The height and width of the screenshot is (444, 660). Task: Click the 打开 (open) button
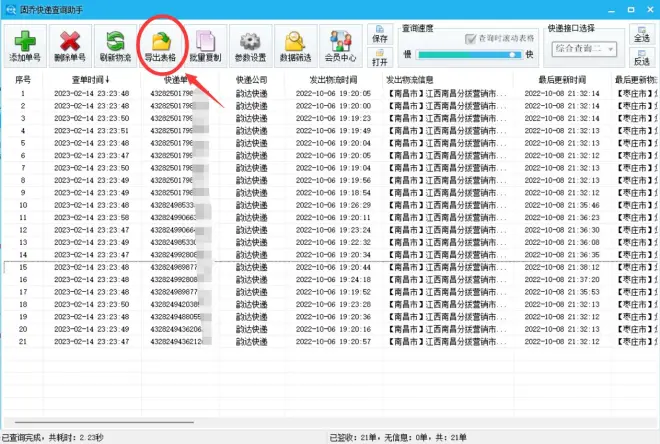380,61
